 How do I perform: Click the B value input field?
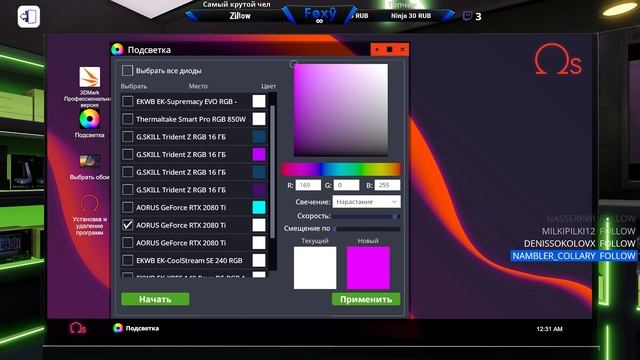point(387,185)
